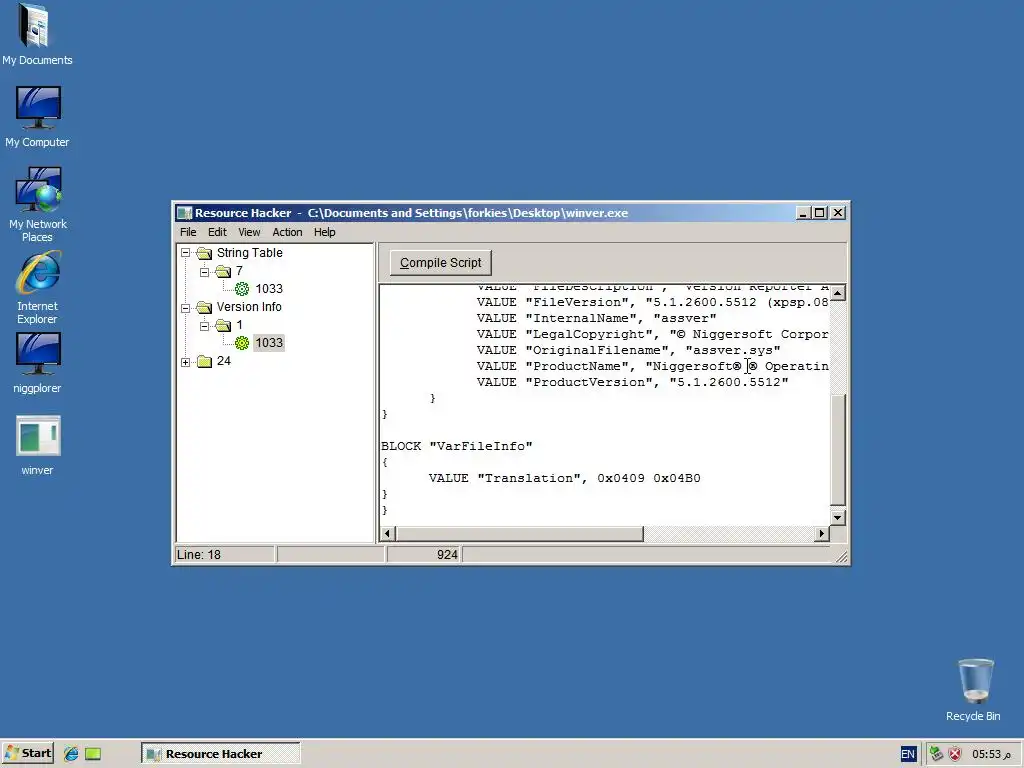Click gear icon of 1033 under Version Info
This screenshot has height=768, width=1024.
click(242, 343)
